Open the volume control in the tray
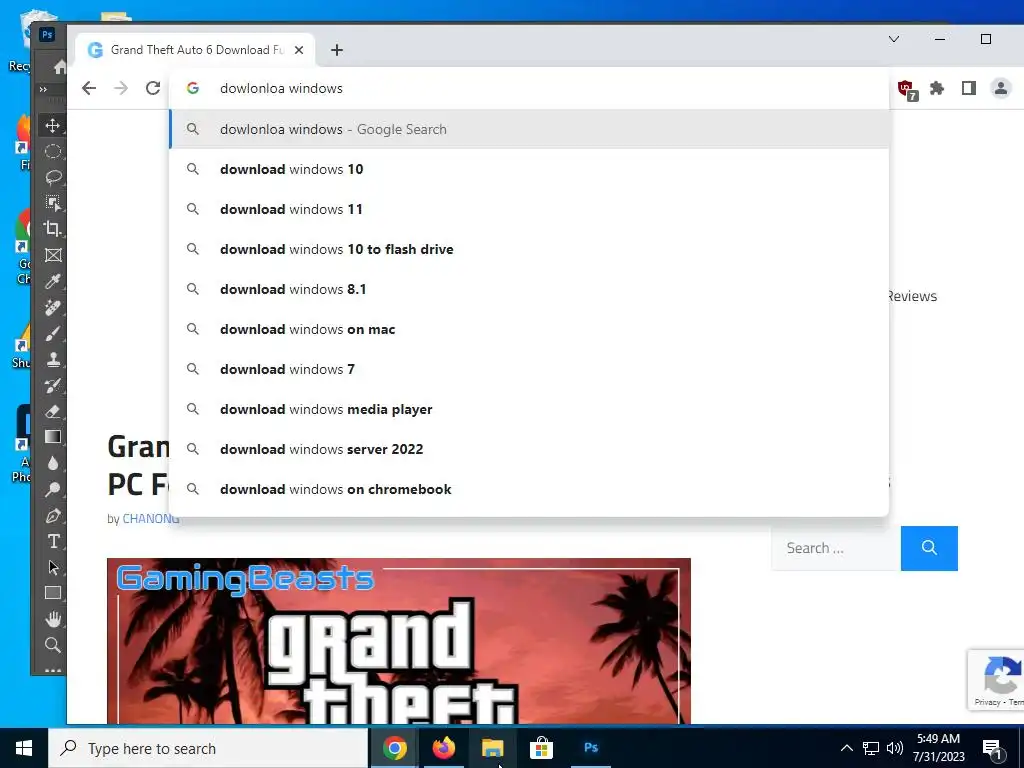This screenshot has height=768, width=1024. [895, 748]
